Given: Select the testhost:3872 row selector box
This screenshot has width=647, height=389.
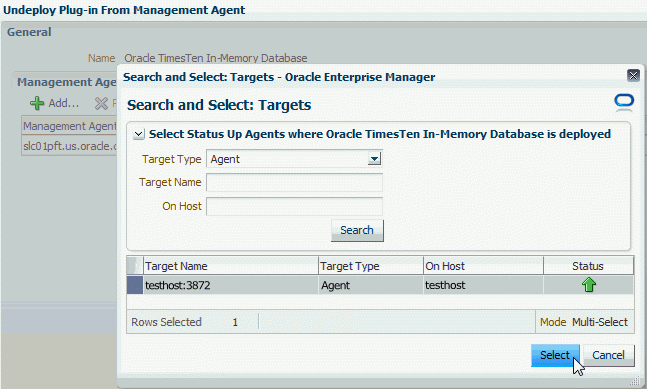Looking at the screenshot, I should point(135,285).
